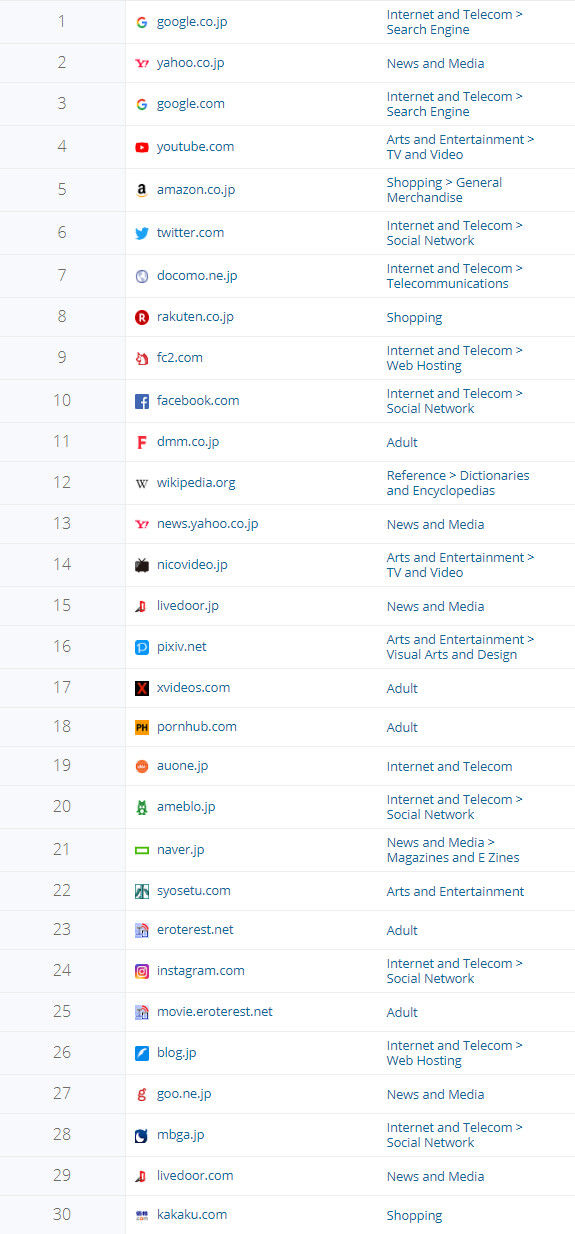Click the syosetu.com link
The height and width of the screenshot is (1234, 575).
click(194, 890)
